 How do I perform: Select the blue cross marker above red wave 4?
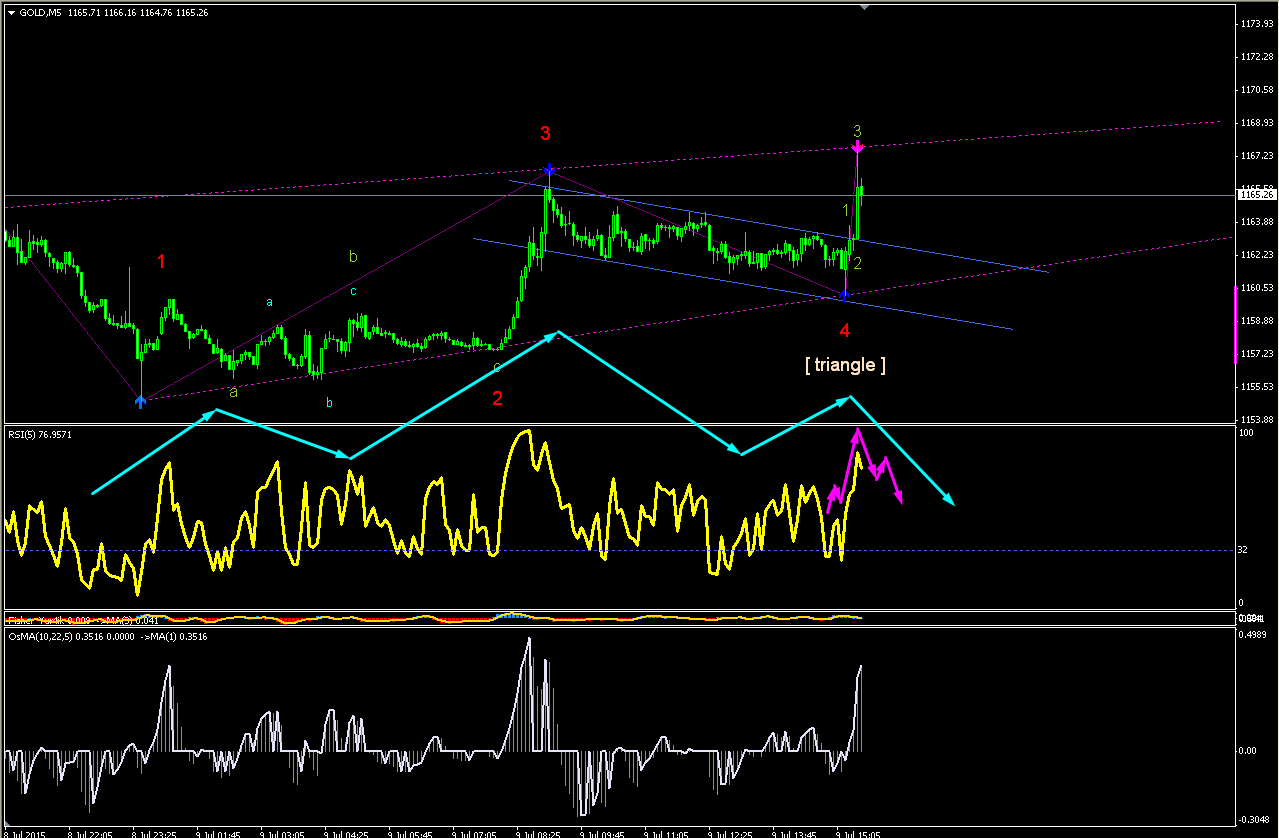tap(844, 295)
